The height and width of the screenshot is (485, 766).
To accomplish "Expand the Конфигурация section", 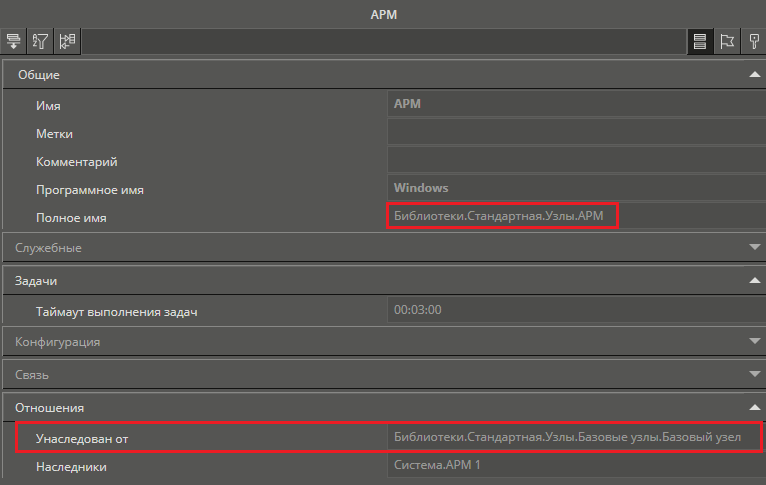I will coord(754,341).
